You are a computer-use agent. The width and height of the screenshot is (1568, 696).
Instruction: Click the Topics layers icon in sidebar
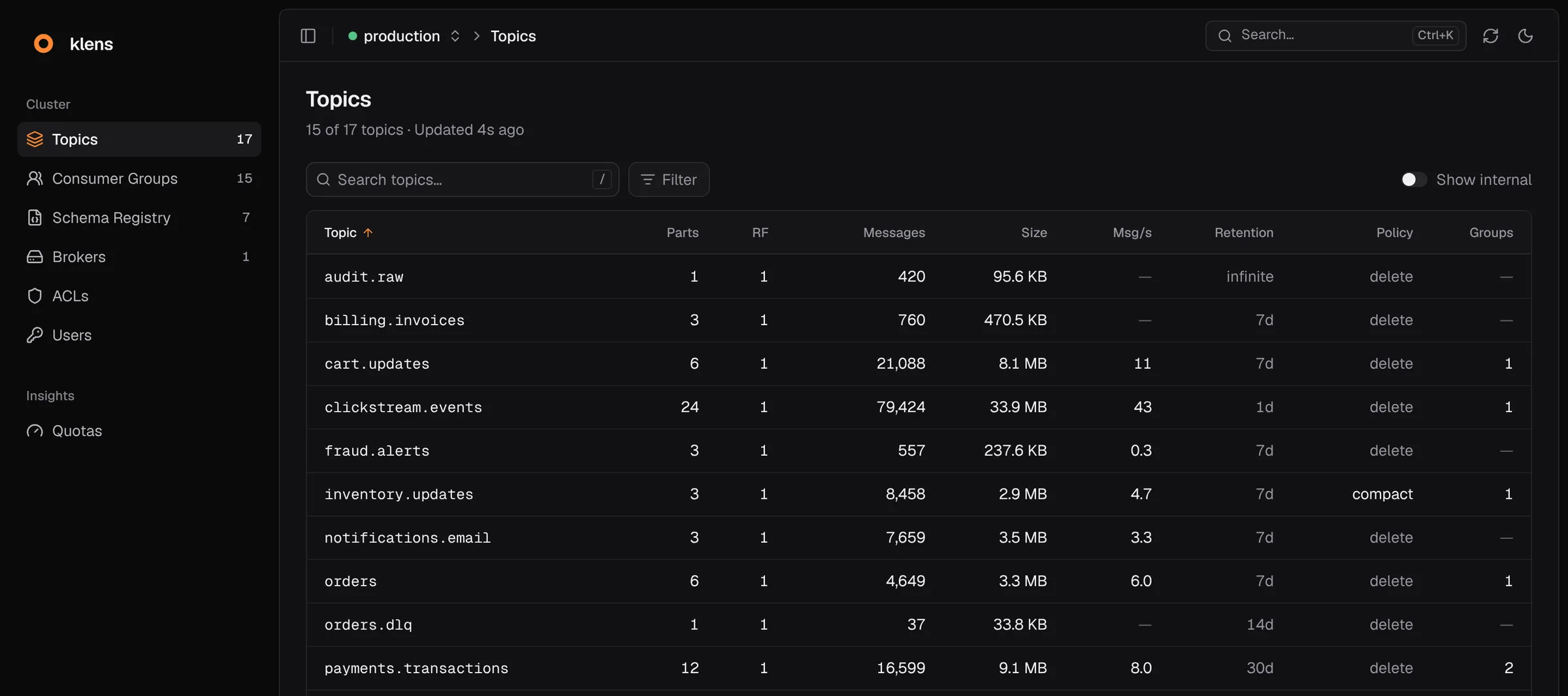(35, 139)
